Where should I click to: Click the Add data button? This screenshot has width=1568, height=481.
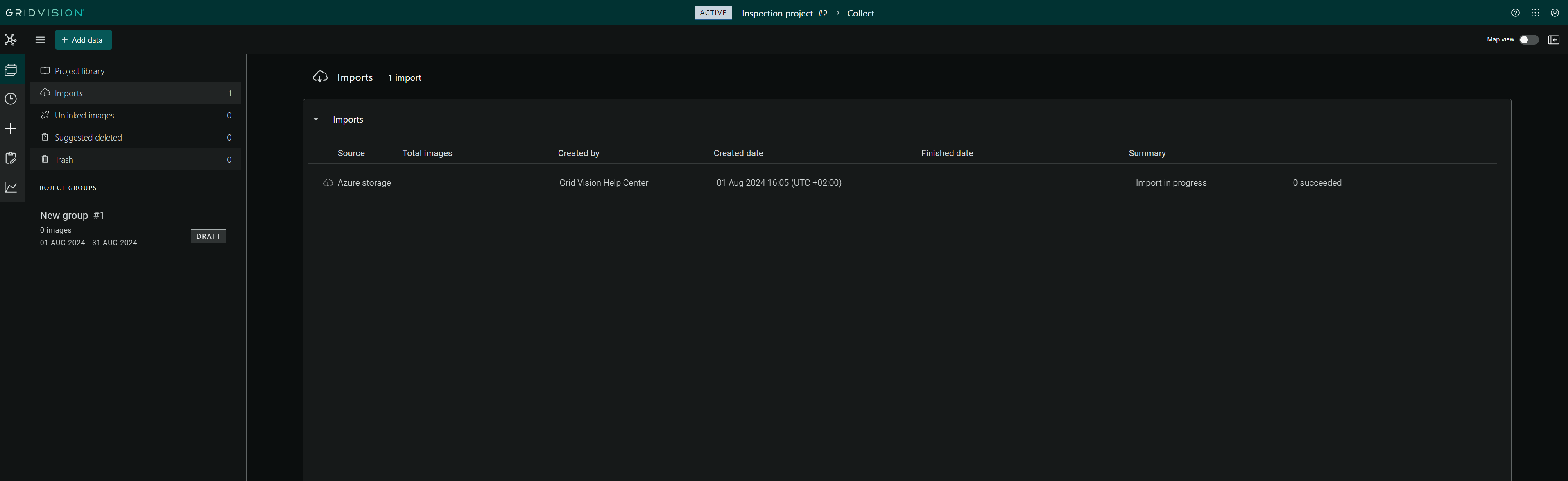coord(83,40)
